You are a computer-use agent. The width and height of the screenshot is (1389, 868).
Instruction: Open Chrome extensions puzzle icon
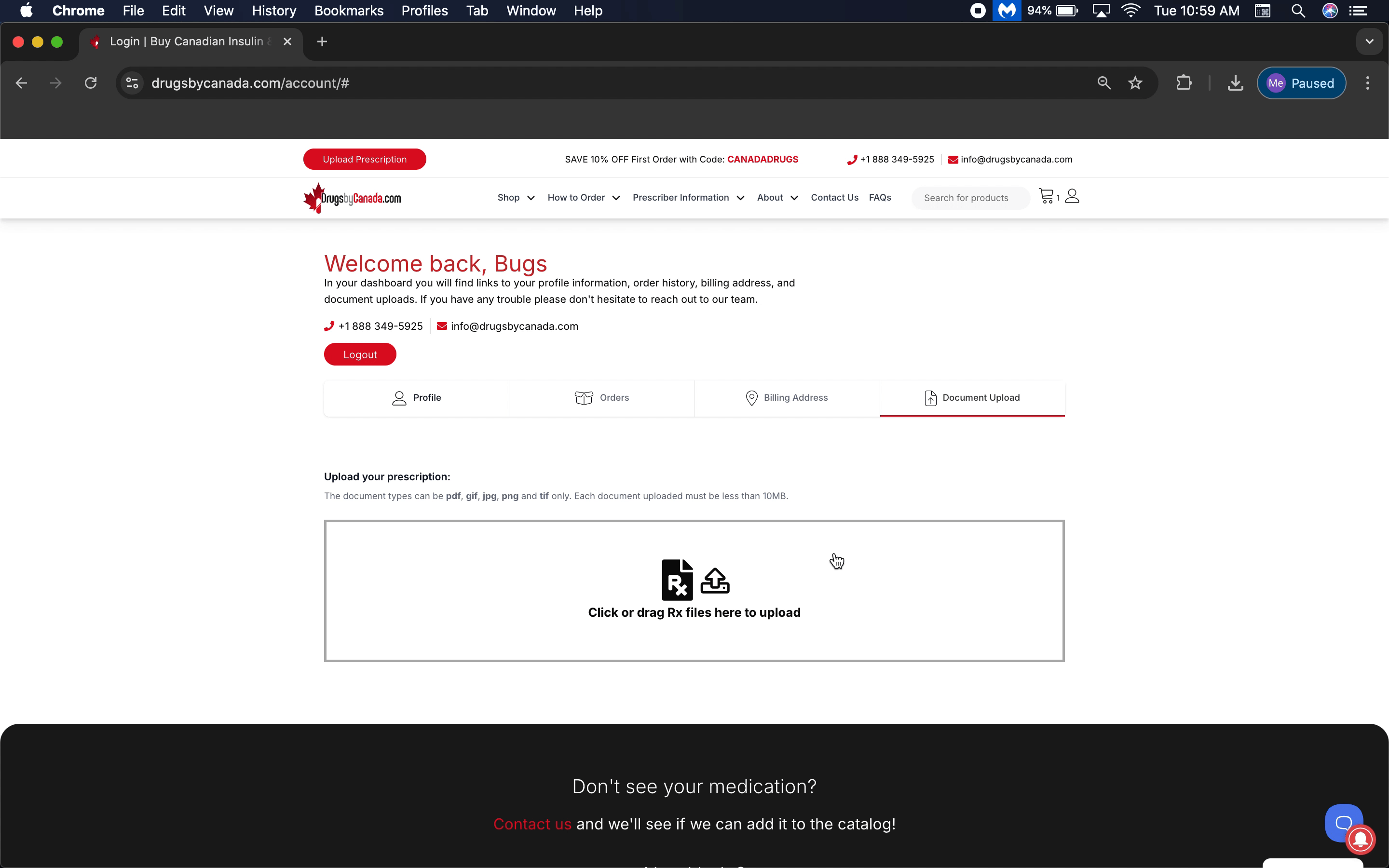[x=1184, y=83]
